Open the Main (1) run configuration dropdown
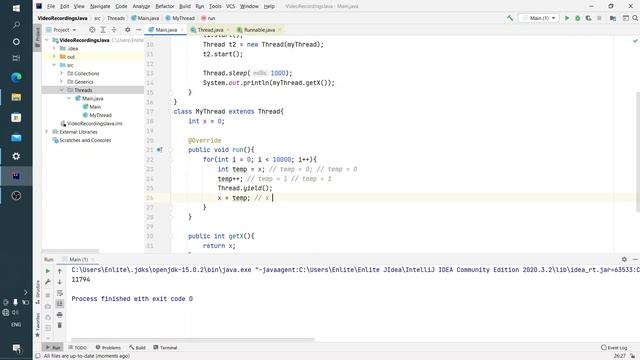The height and width of the screenshot is (360, 640). click(x=539, y=18)
